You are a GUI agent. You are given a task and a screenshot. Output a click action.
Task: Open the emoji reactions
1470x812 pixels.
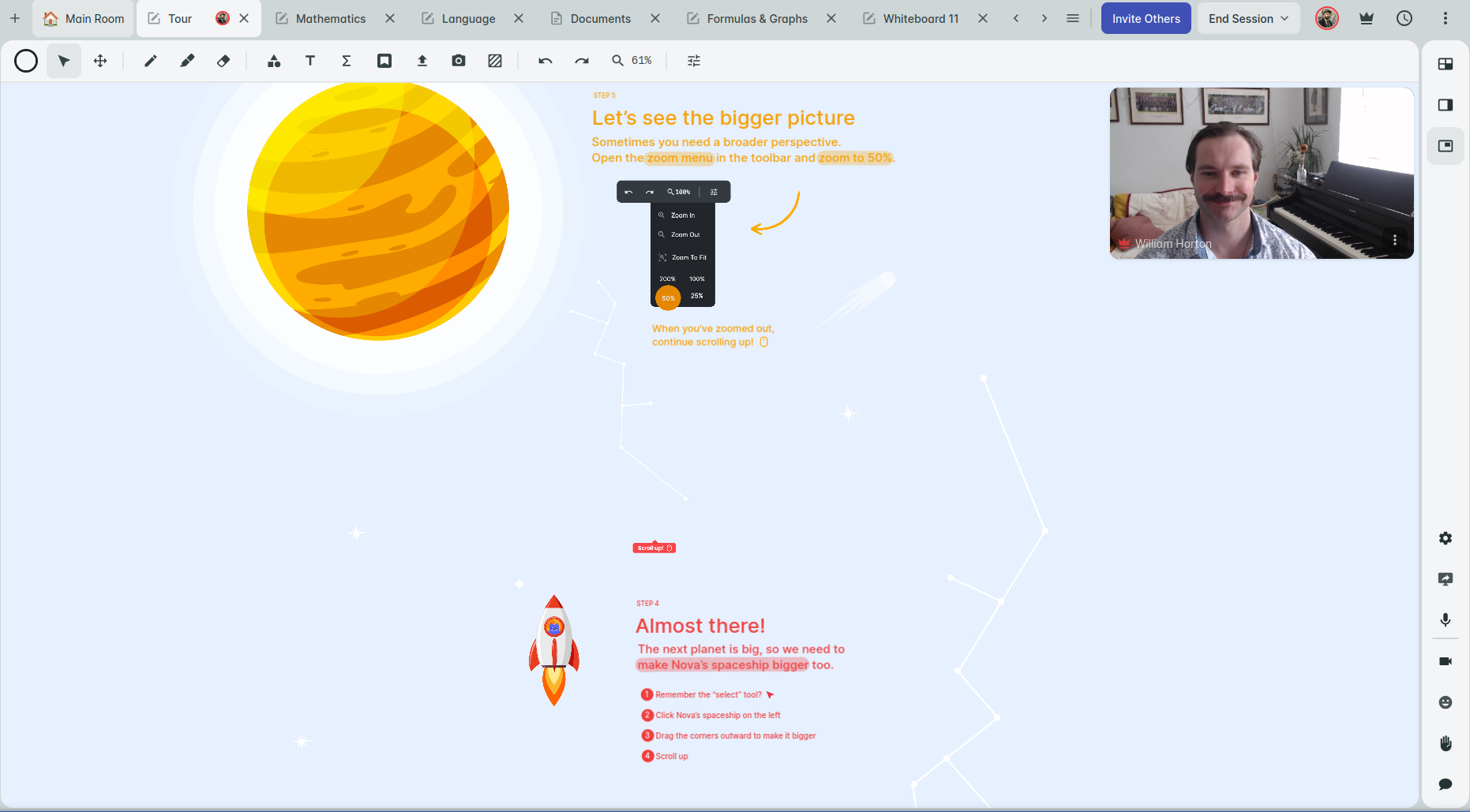(x=1446, y=702)
